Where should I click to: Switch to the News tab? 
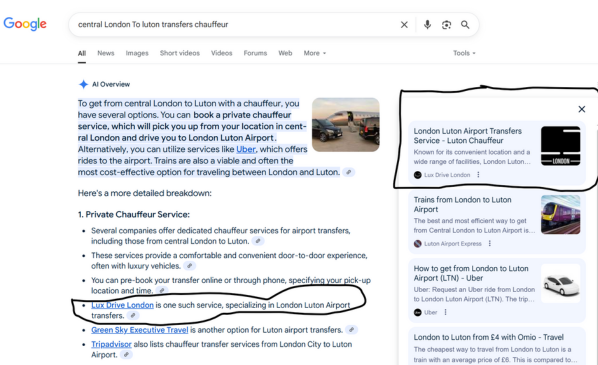coord(106,53)
